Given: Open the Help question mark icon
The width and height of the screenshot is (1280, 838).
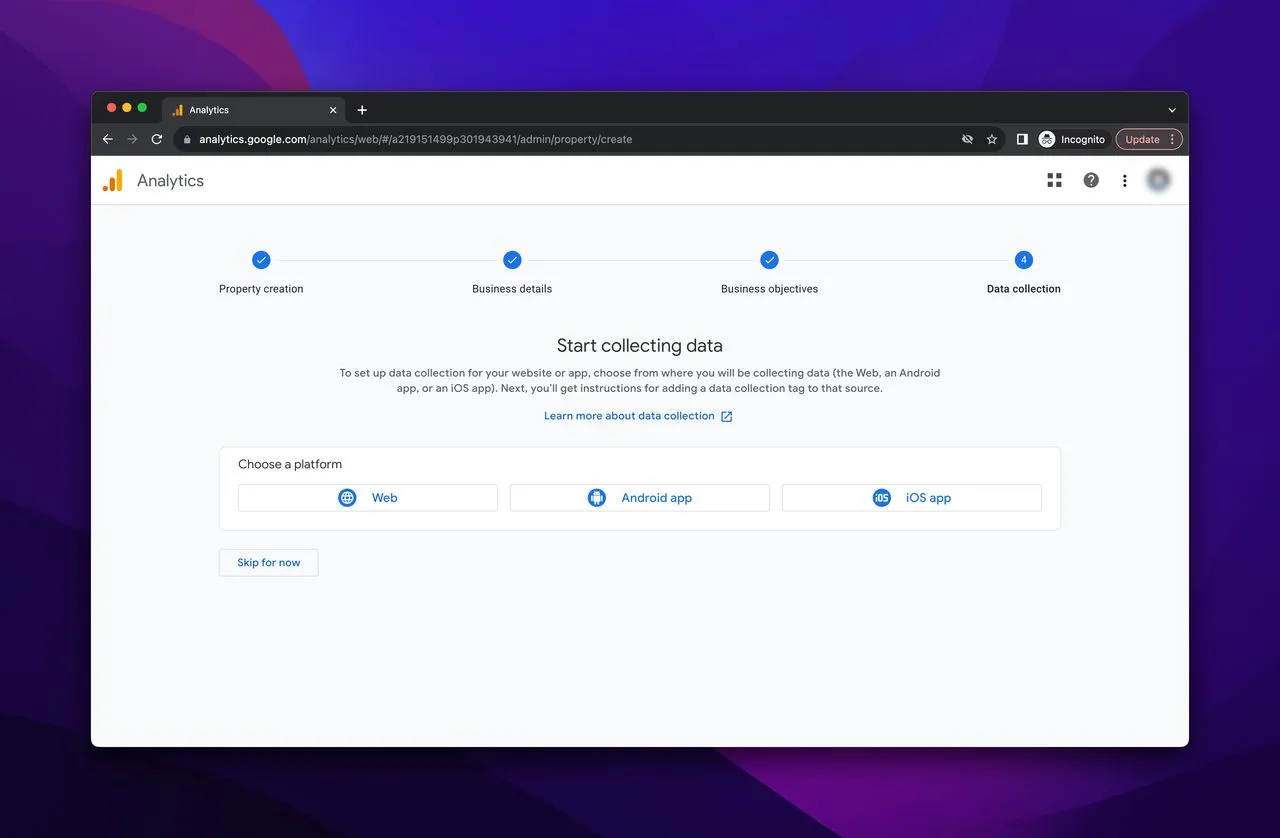Looking at the screenshot, I should [x=1091, y=180].
